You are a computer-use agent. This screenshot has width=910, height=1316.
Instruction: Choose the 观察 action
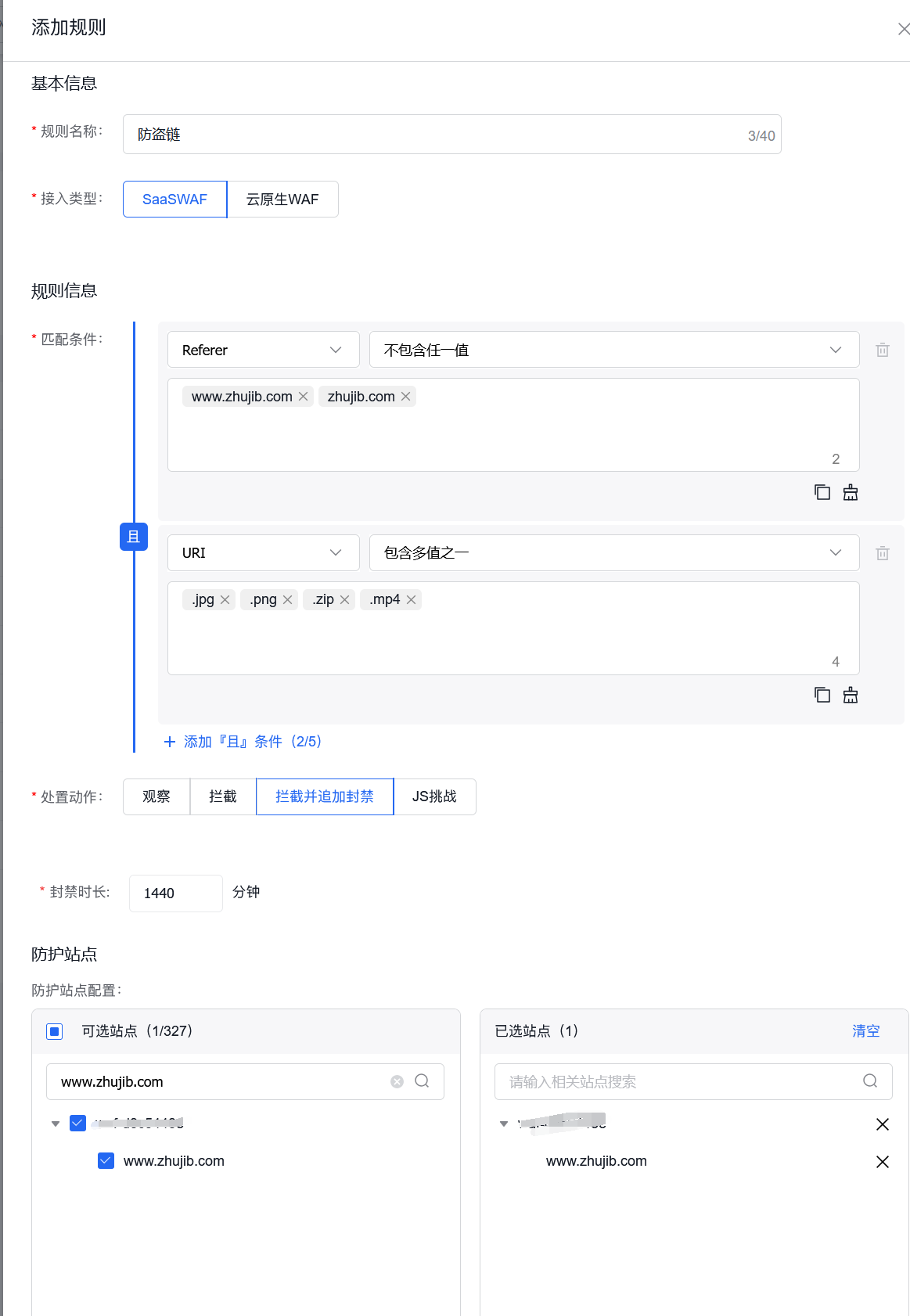pos(156,796)
